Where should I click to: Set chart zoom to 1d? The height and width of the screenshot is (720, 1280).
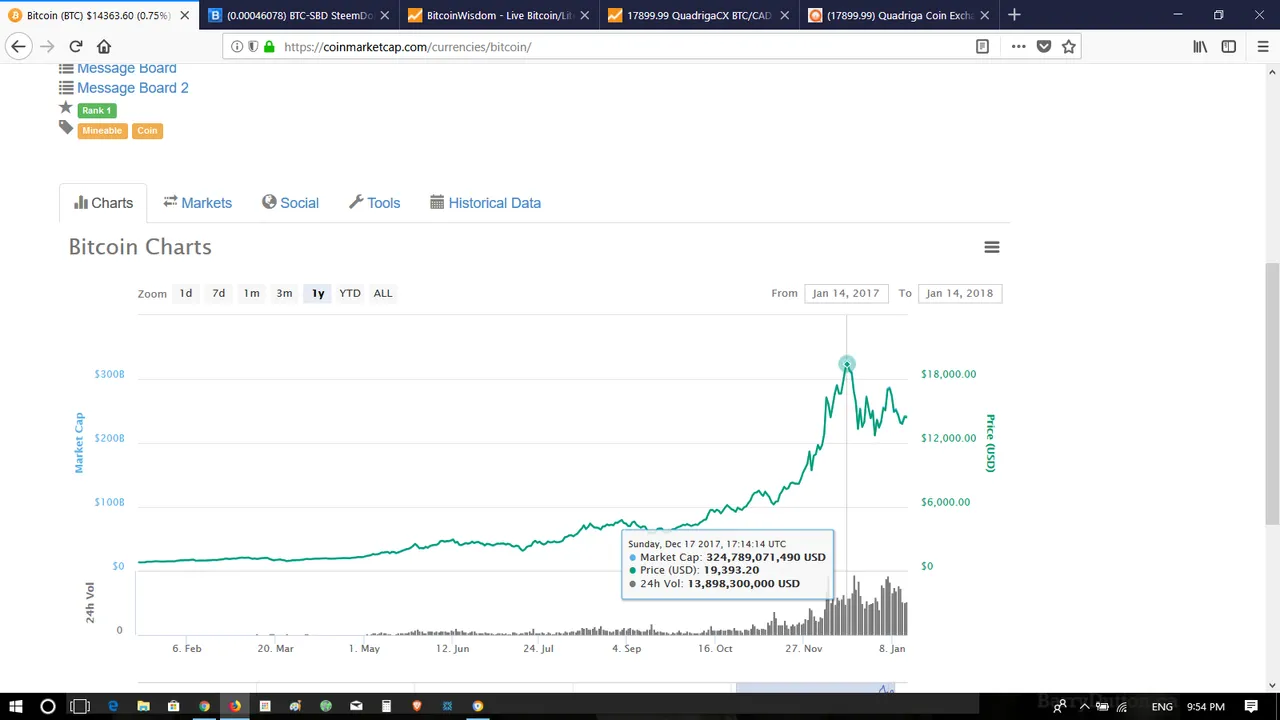pos(186,293)
